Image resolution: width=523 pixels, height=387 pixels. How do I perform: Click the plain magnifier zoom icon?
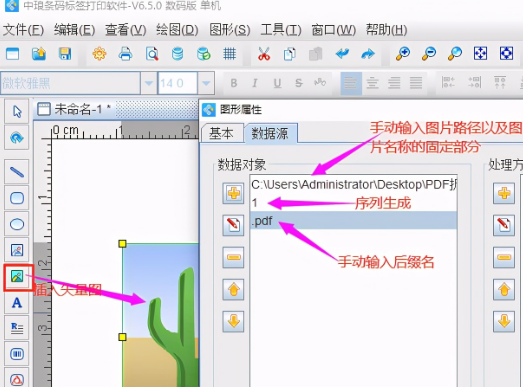pyautogui.click(x=455, y=54)
